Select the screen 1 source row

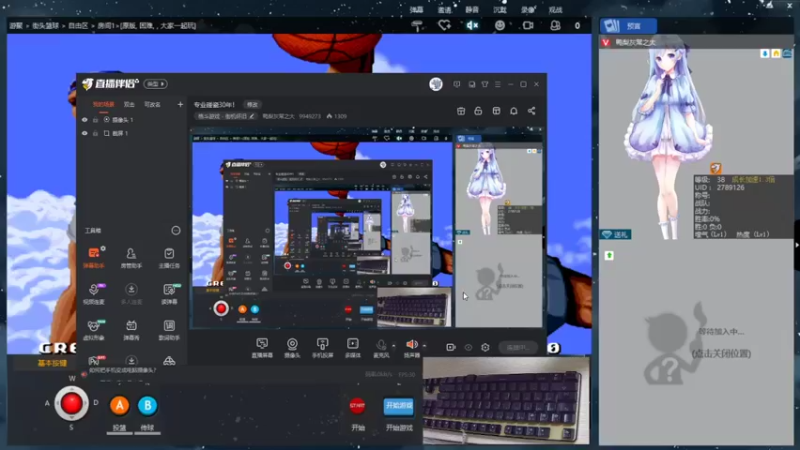point(132,133)
